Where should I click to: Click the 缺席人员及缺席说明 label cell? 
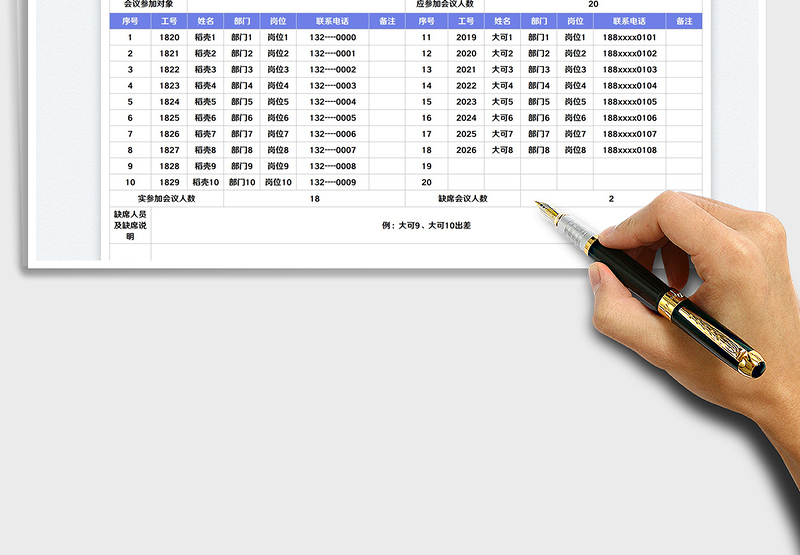click(x=130, y=225)
